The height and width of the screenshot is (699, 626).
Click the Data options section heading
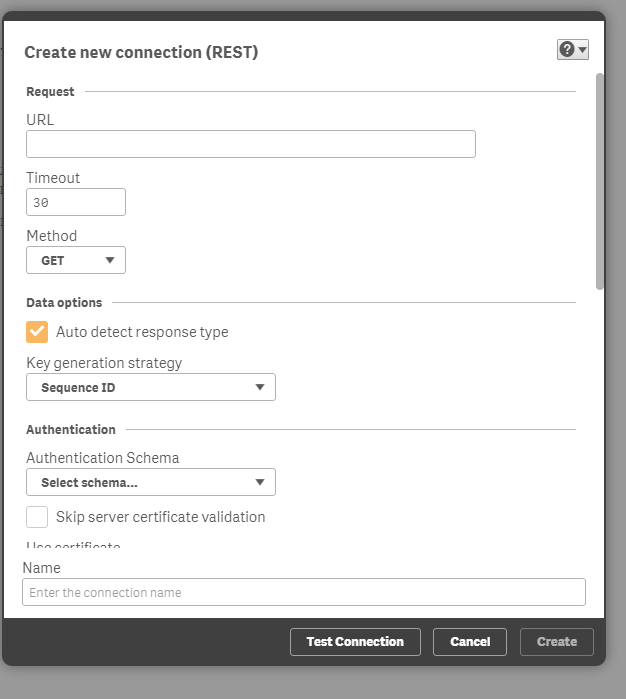point(64,302)
